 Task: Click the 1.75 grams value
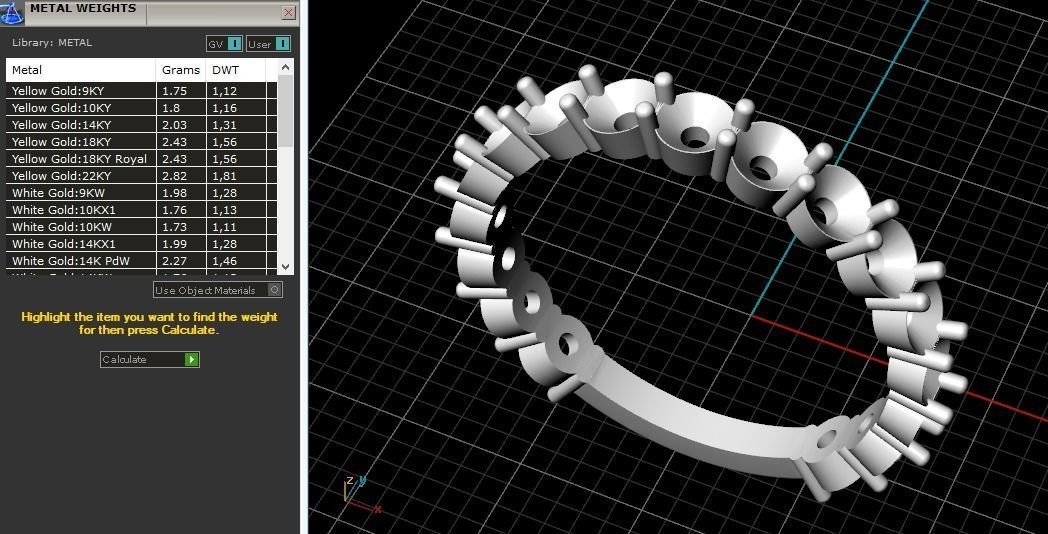(174, 91)
